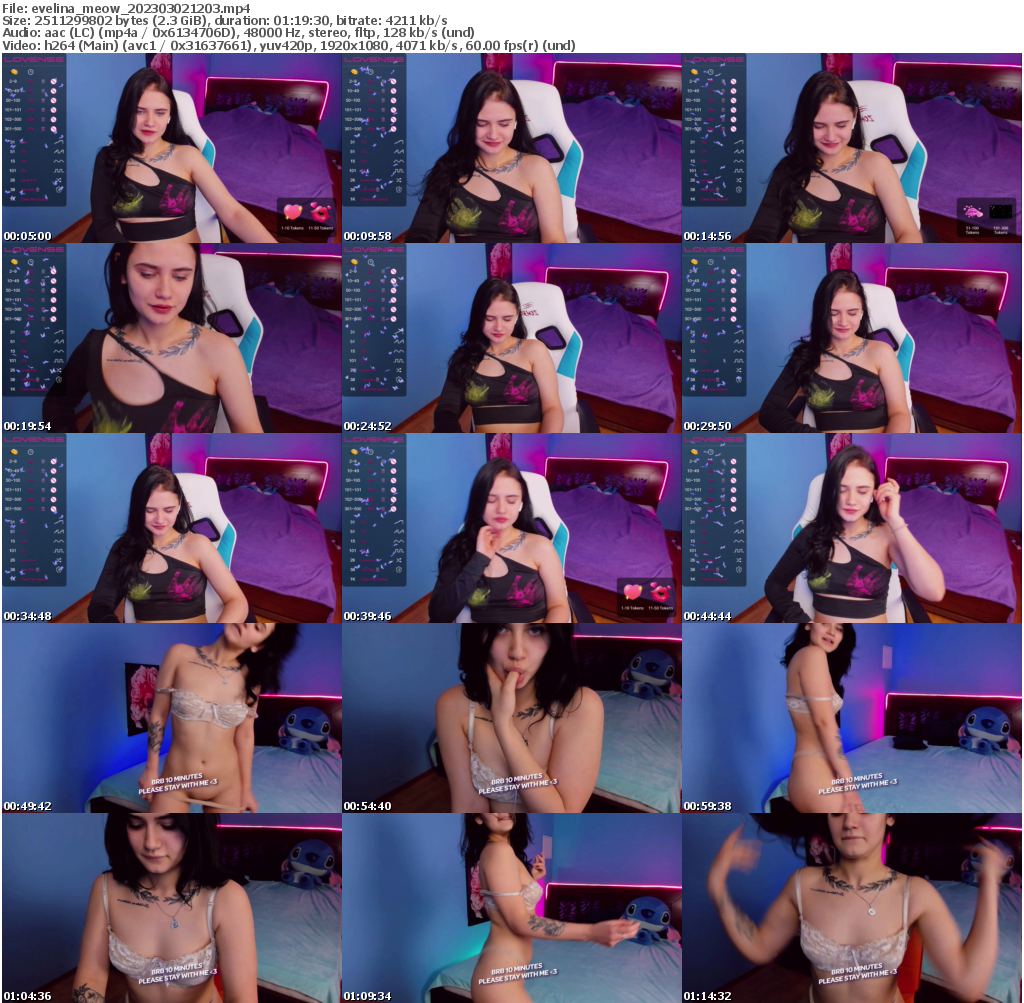Select the low wave vibration pattern icon
This screenshot has height=1003, width=1024.
[58, 161]
